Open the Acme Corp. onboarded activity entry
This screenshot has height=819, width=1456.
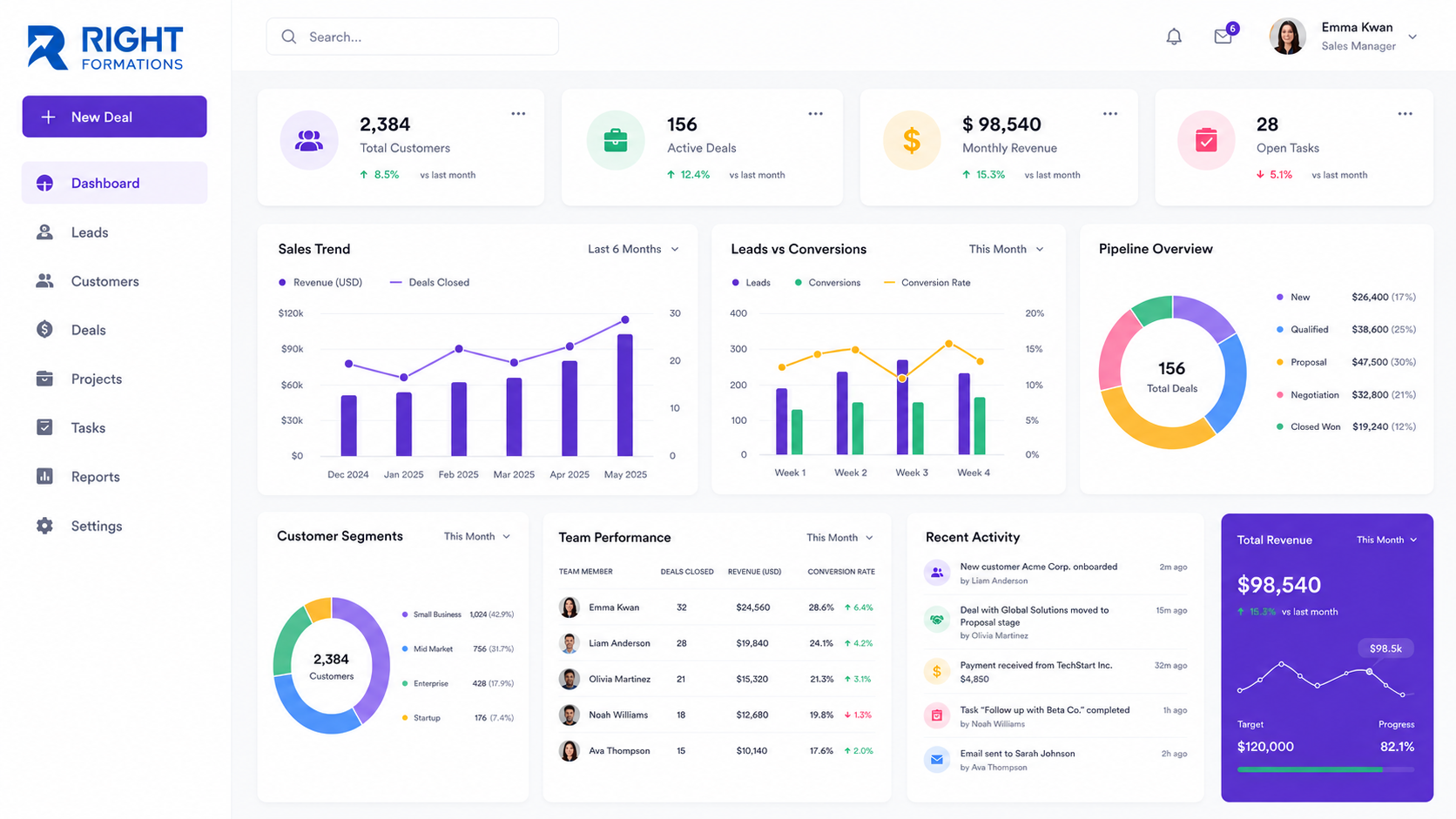[x=1055, y=573]
